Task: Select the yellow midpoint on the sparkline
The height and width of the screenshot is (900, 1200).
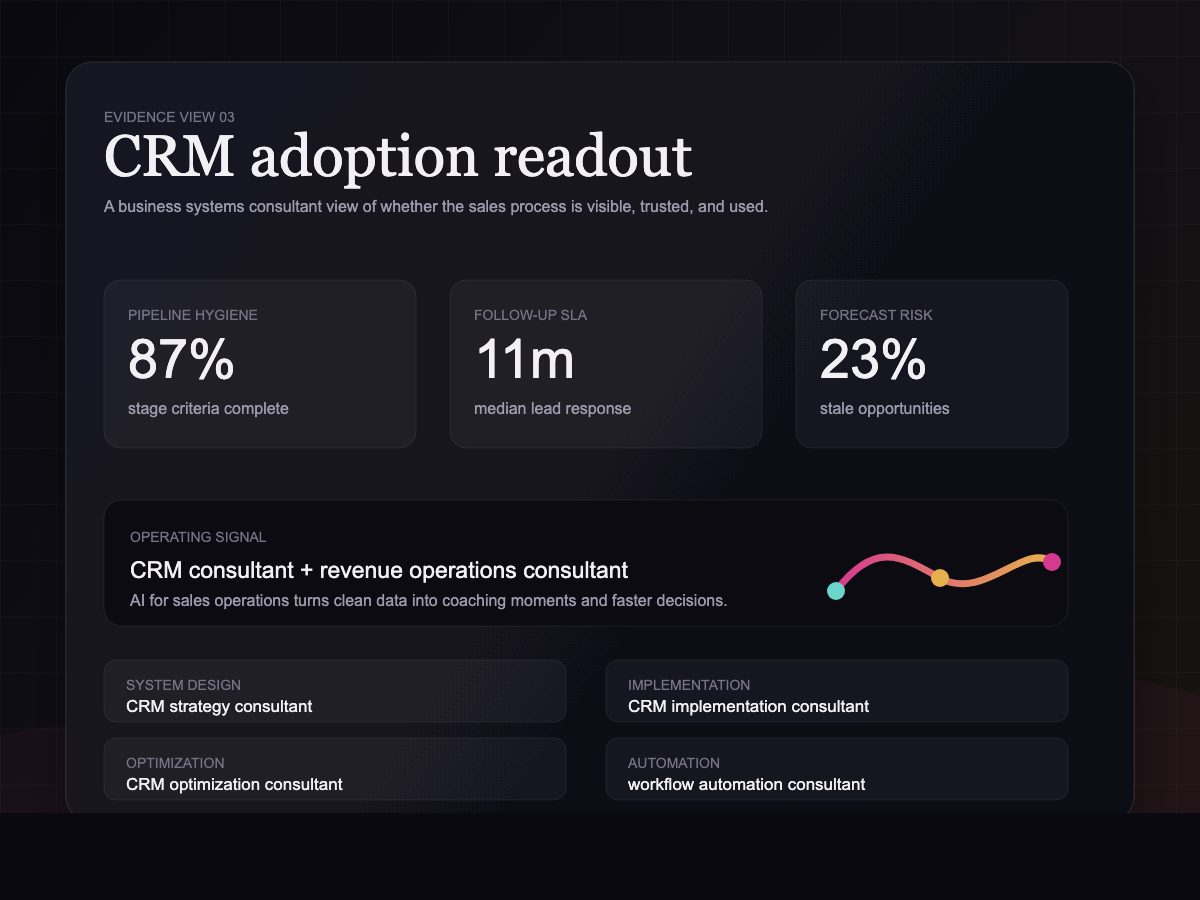Action: point(940,577)
